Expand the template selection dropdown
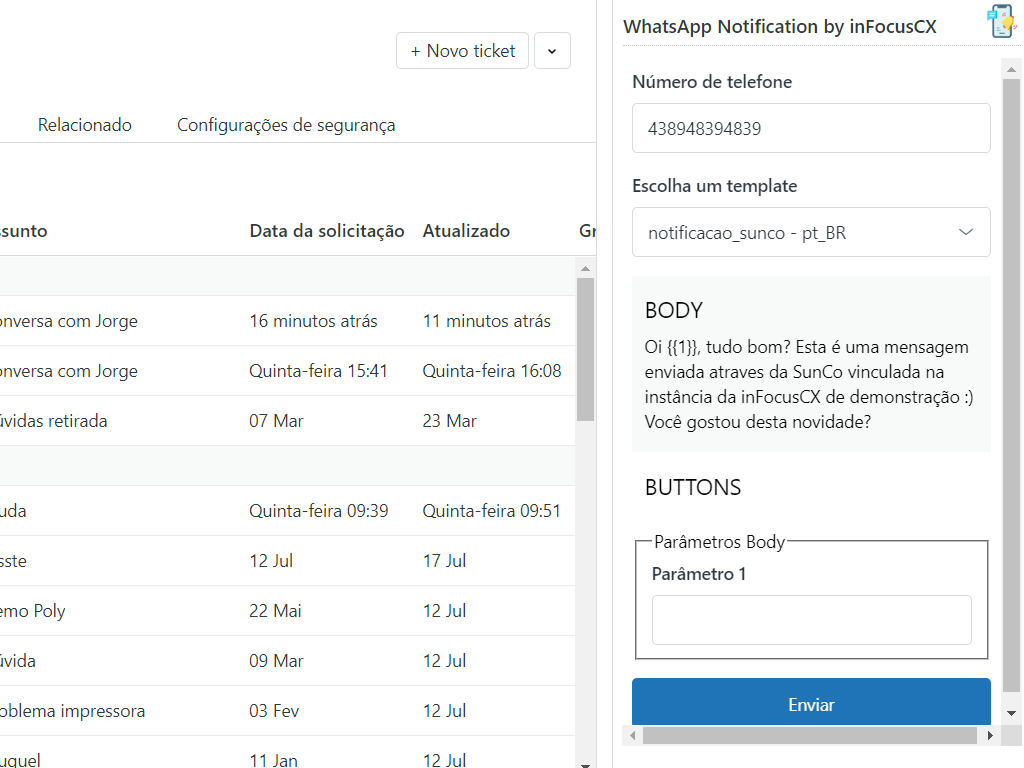The height and width of the screenshot is (768, 1024). pos(811,232)
